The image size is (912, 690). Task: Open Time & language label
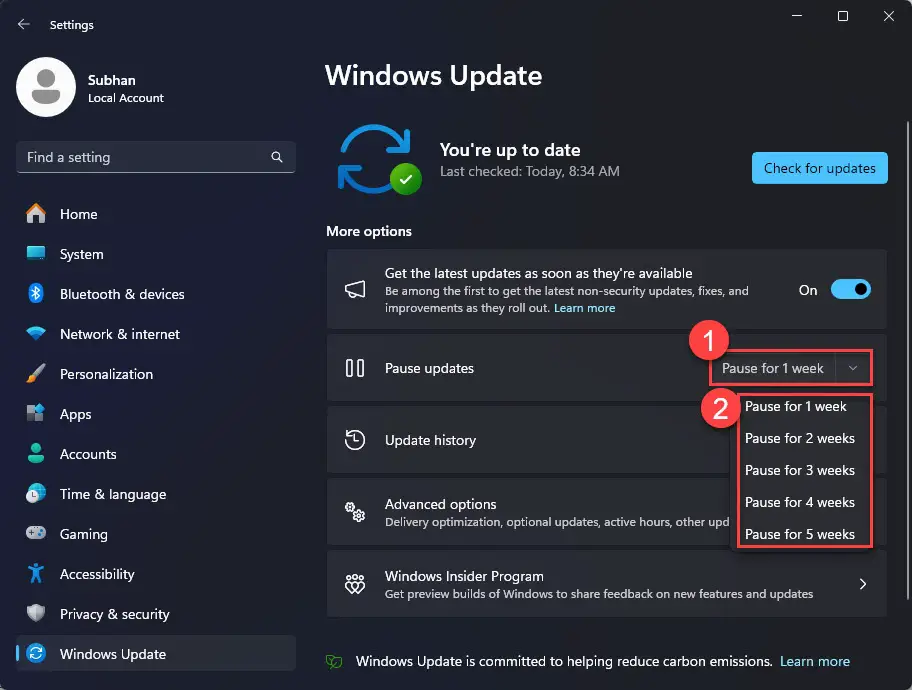(113, 495)
